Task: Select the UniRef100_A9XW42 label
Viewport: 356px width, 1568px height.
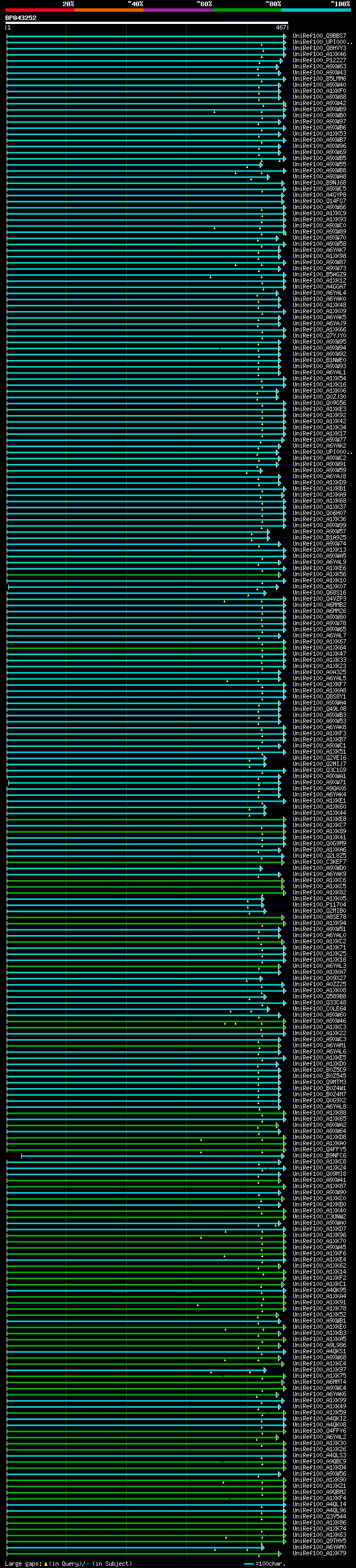Action: coord(319,103)
